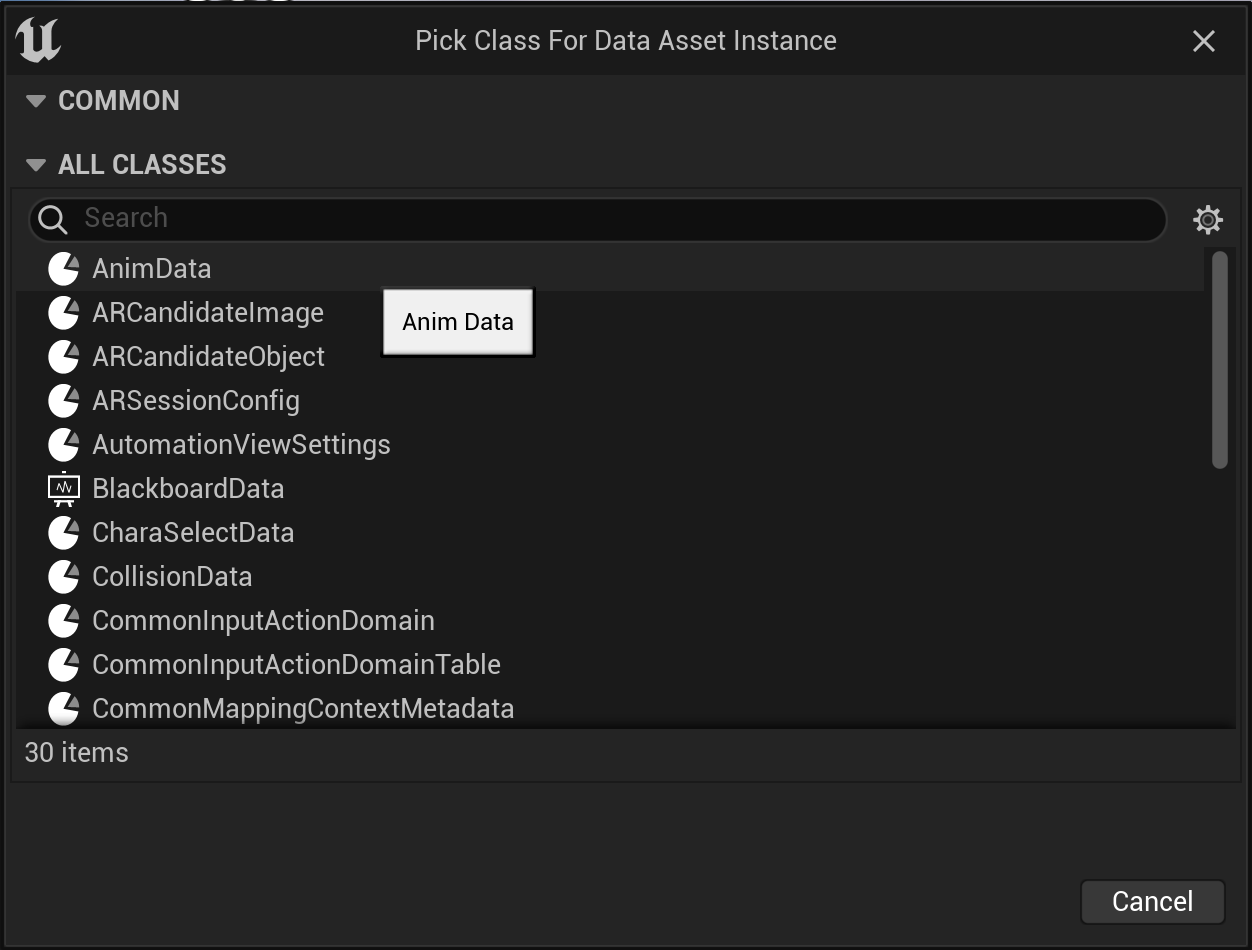Screen dimensions: 1252x950
Task: Select the AutomationViewSettings entry
Action: tap(241, 444)
